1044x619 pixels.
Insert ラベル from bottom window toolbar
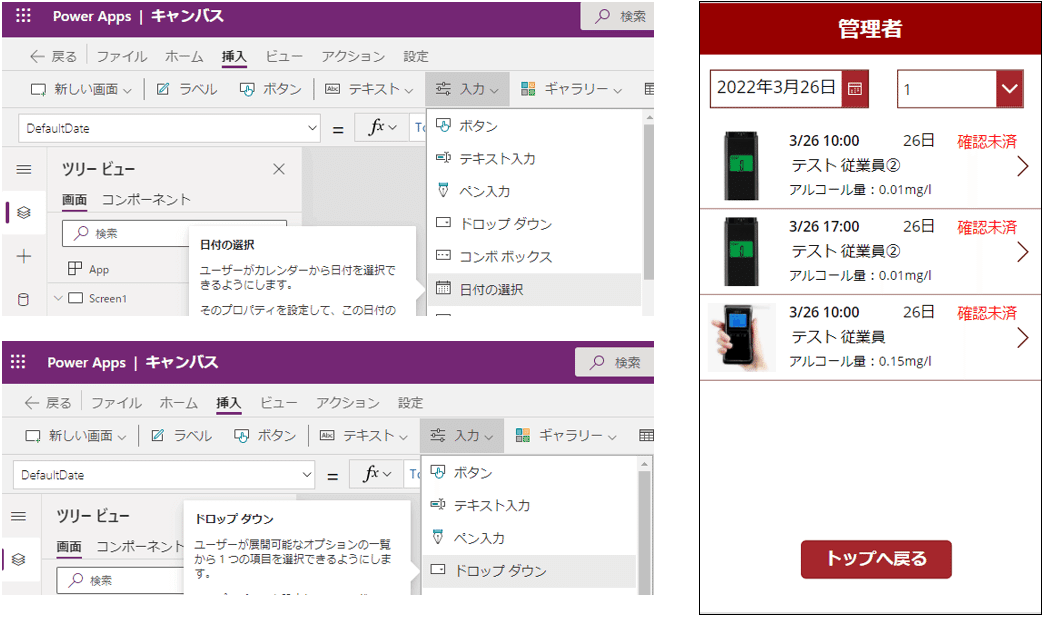point(181,436)
